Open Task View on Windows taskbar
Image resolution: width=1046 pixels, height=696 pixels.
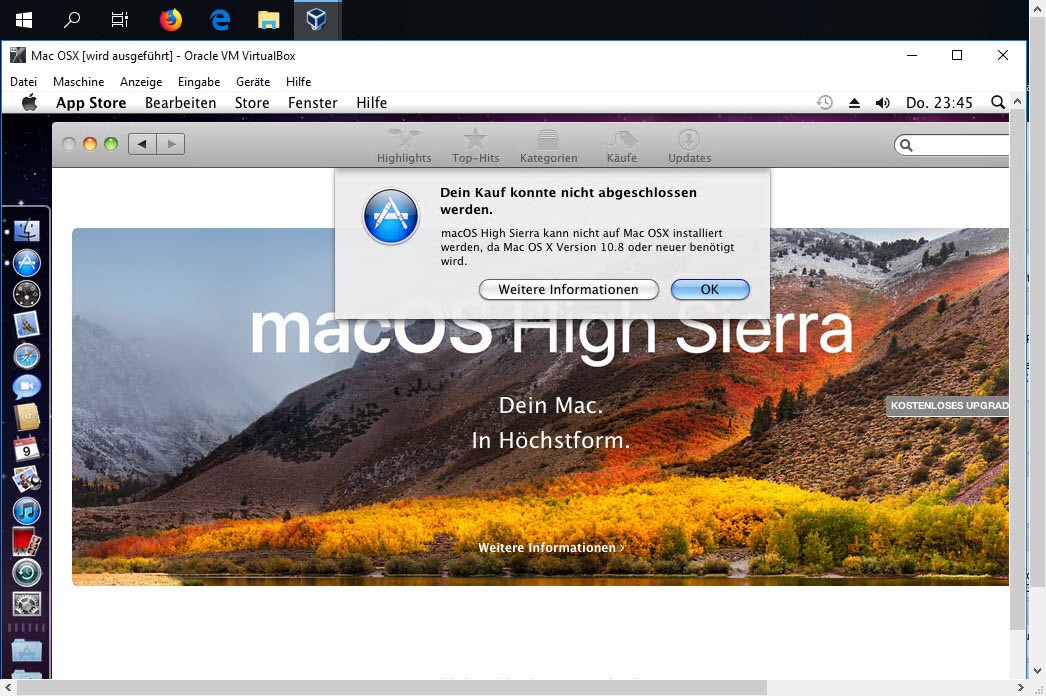[120, 20]
